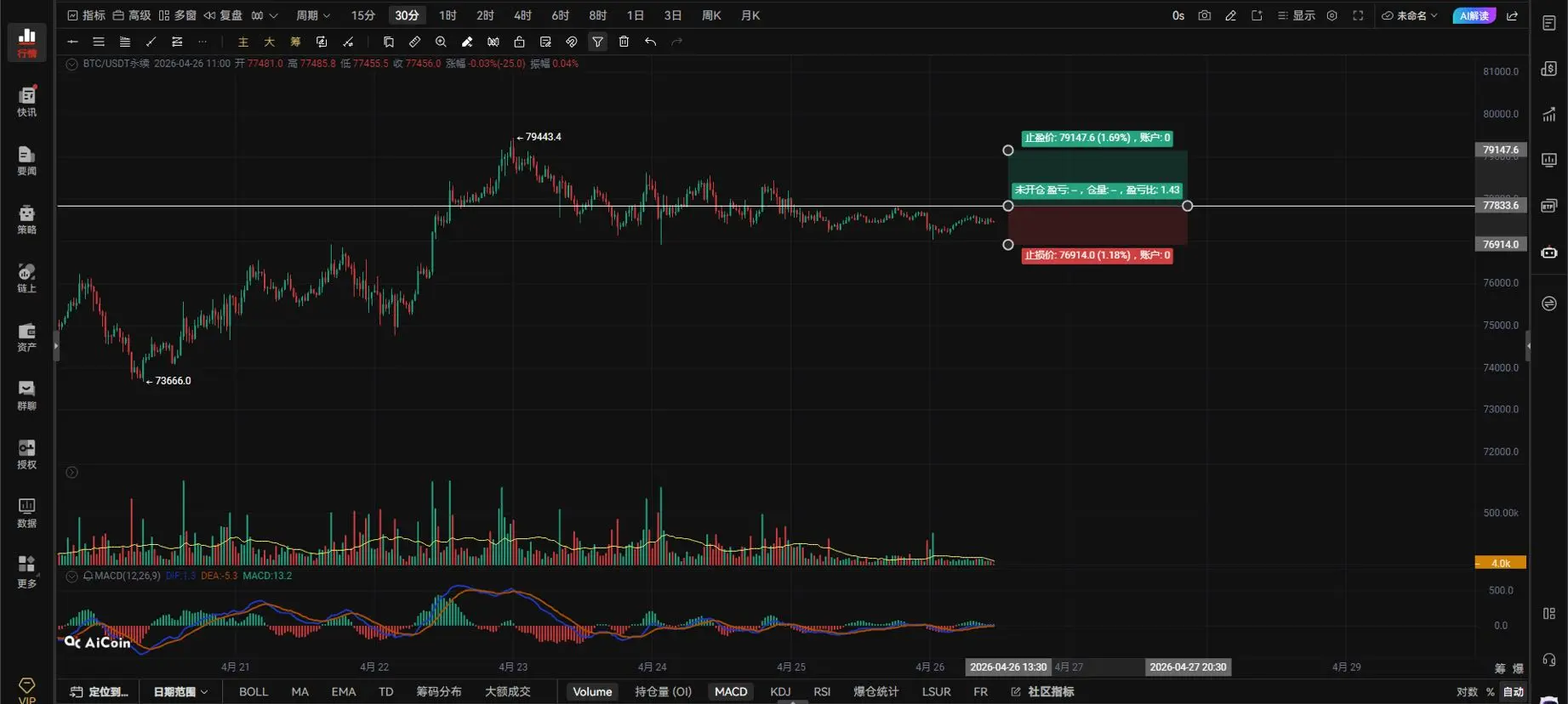Click the 大 large-order marker icon
Viewport: 1568px width, 704px height.
point(269,42)
